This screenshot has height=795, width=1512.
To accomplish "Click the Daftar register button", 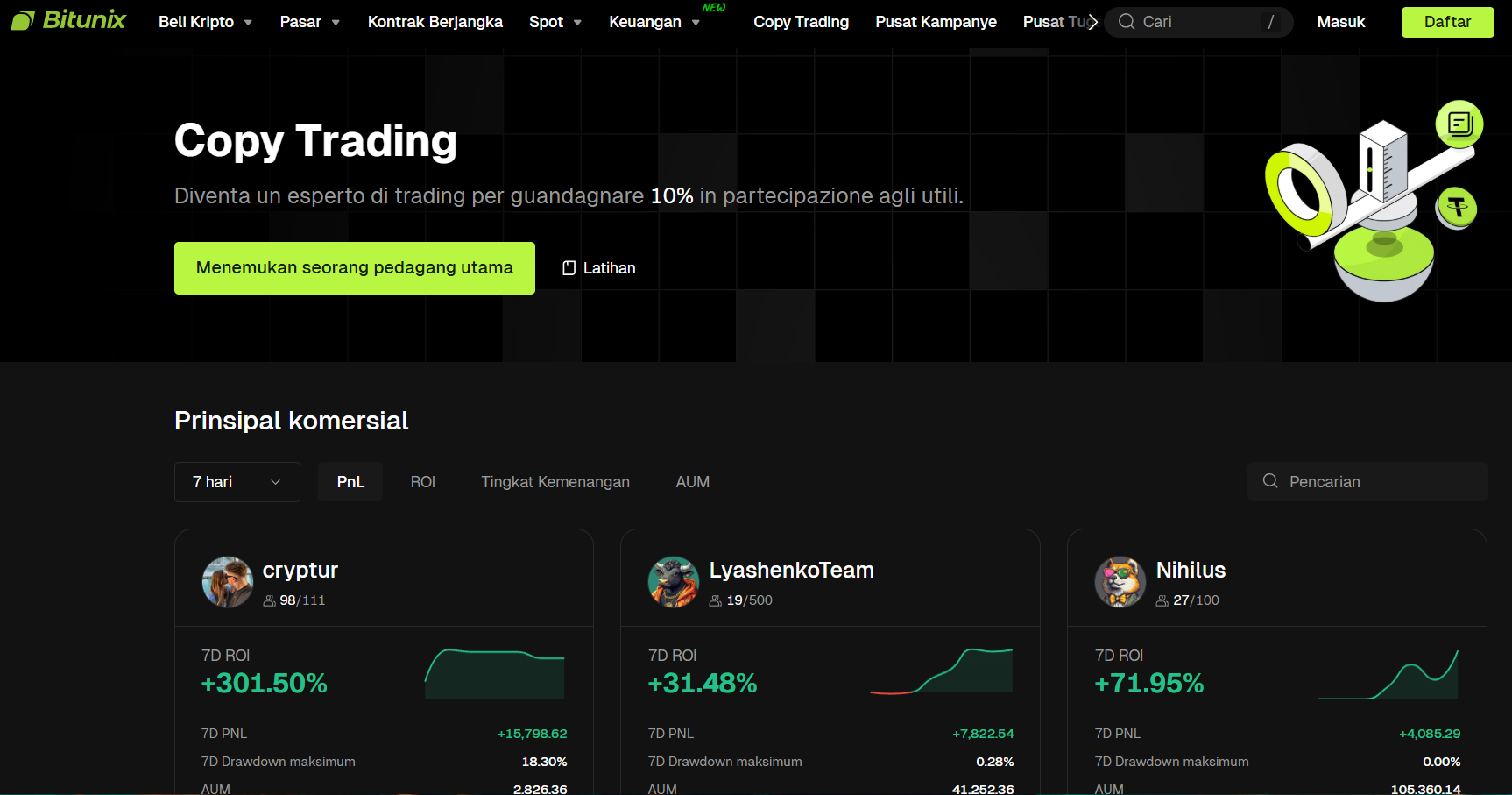I will click(x=1447, y=22).
